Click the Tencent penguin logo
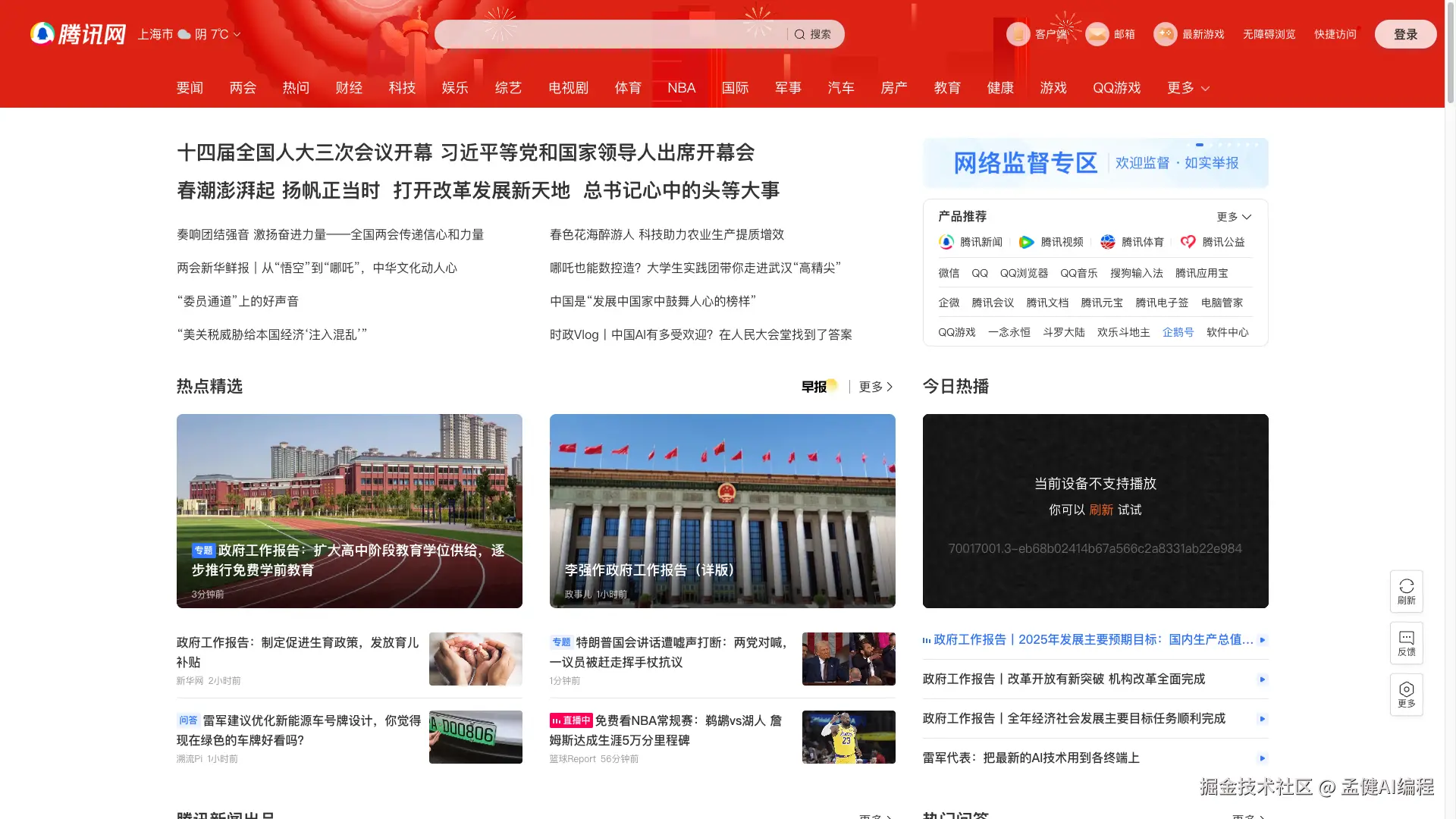The height and width of the screenshot is (819, 1456). point(42,33)
